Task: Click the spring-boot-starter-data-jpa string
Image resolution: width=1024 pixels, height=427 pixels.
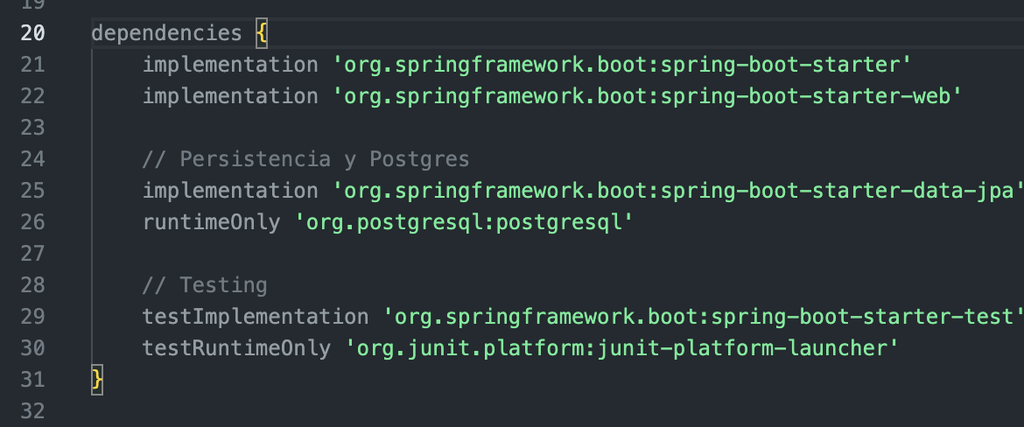Action: point(678,191)
